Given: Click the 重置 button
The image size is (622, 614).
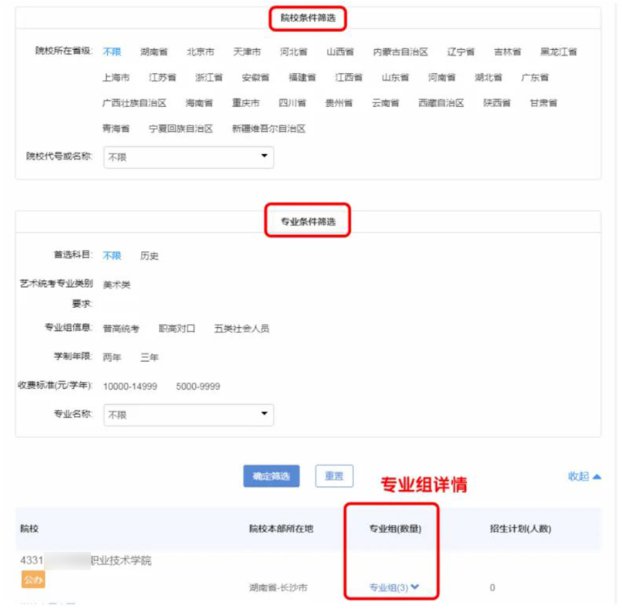Looking at the screenshot, I should coord(334,476).
